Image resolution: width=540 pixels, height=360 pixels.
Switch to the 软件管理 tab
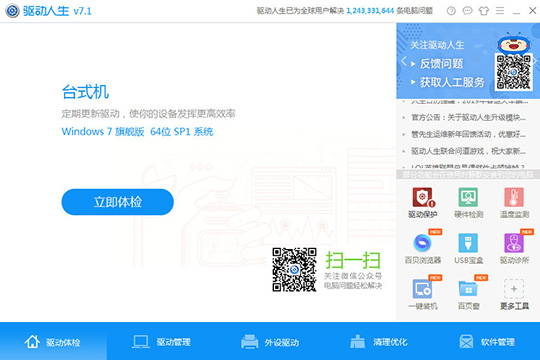486,342
